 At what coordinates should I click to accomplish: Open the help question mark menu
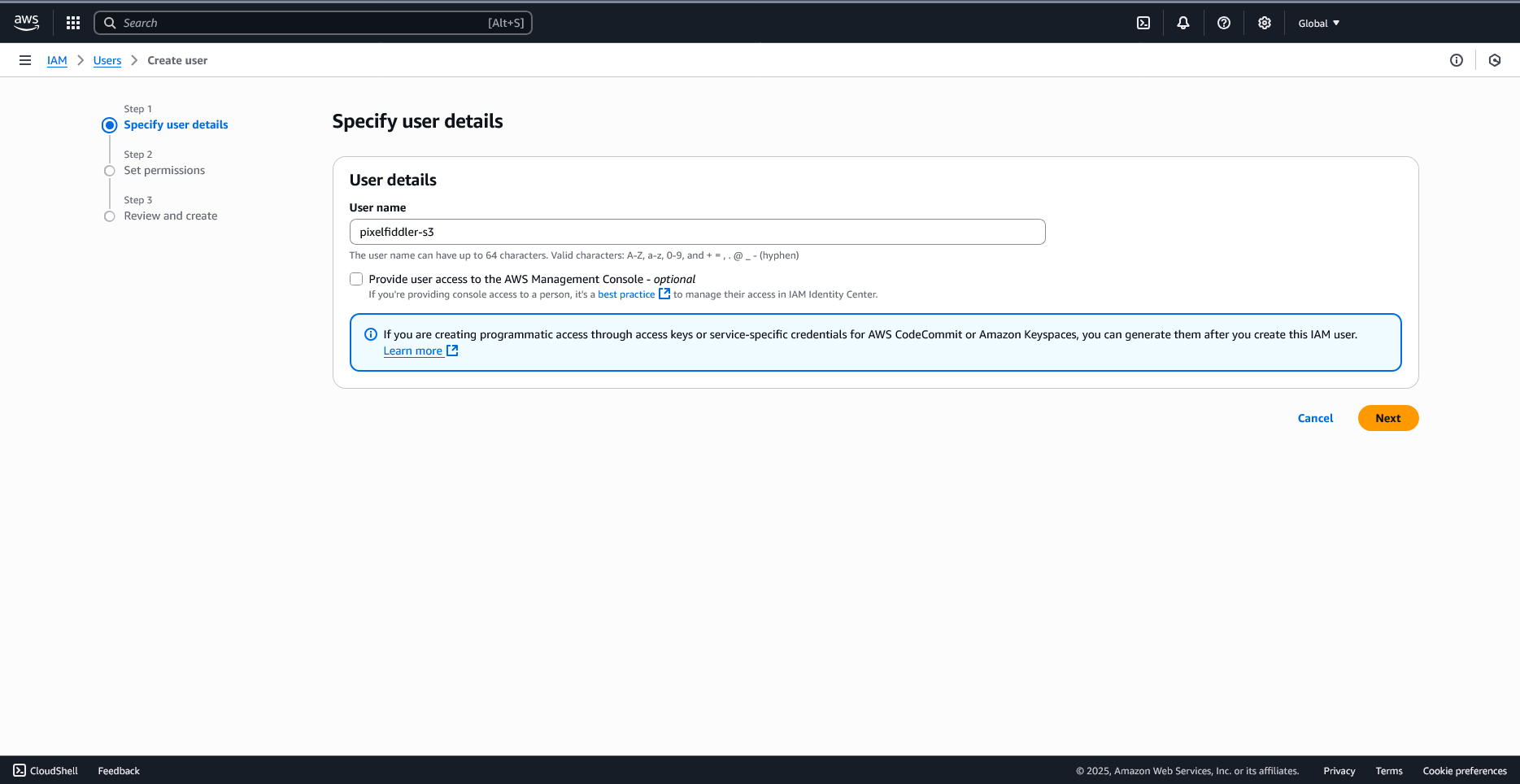click(1224, 23)
